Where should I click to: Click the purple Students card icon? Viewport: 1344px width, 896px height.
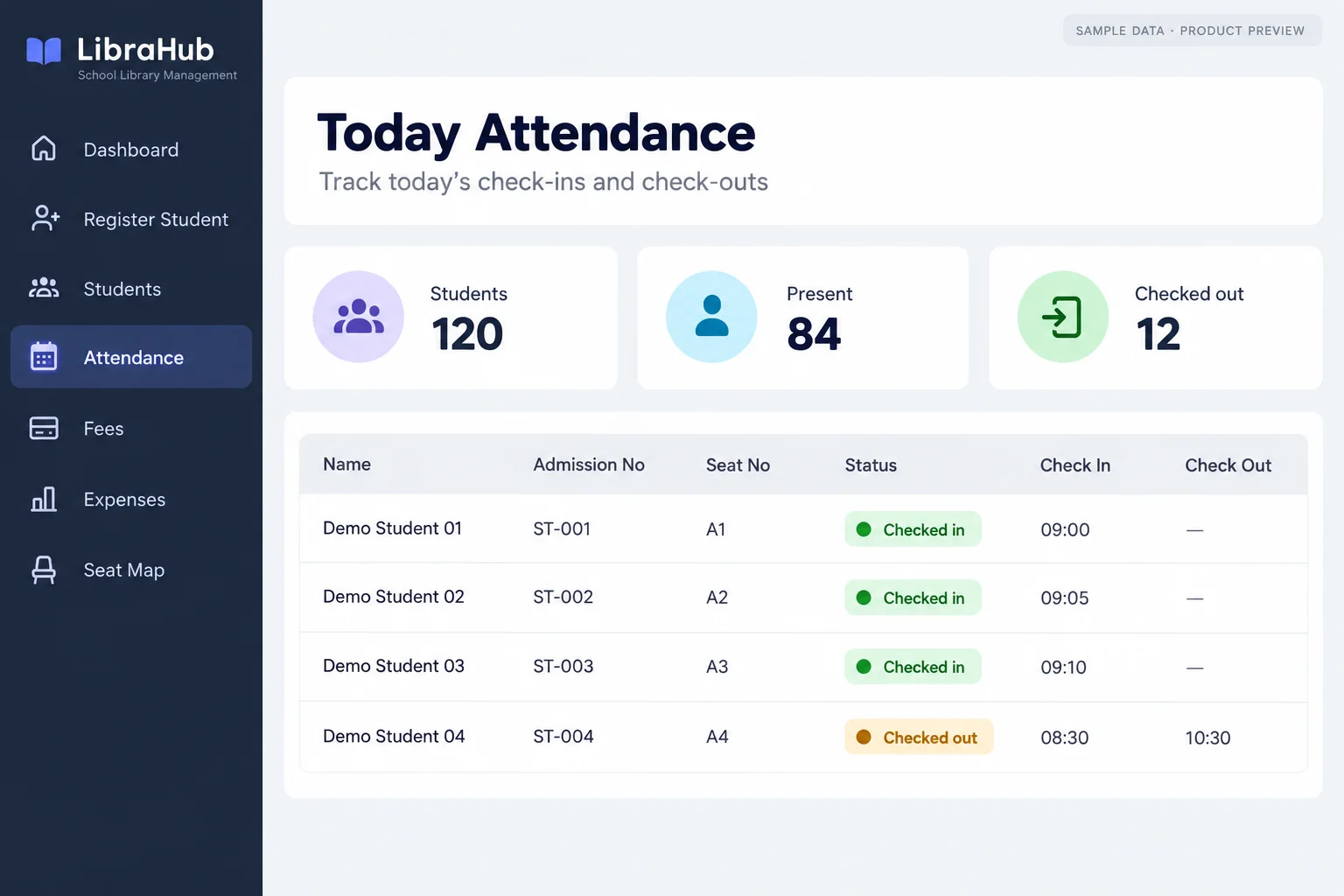(x=359, y=317)
